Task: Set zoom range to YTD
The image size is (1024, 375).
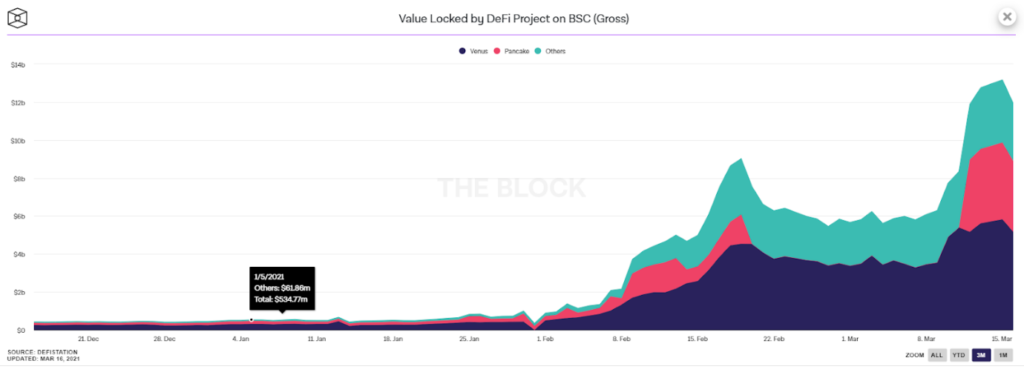Action: click(958, 355)
